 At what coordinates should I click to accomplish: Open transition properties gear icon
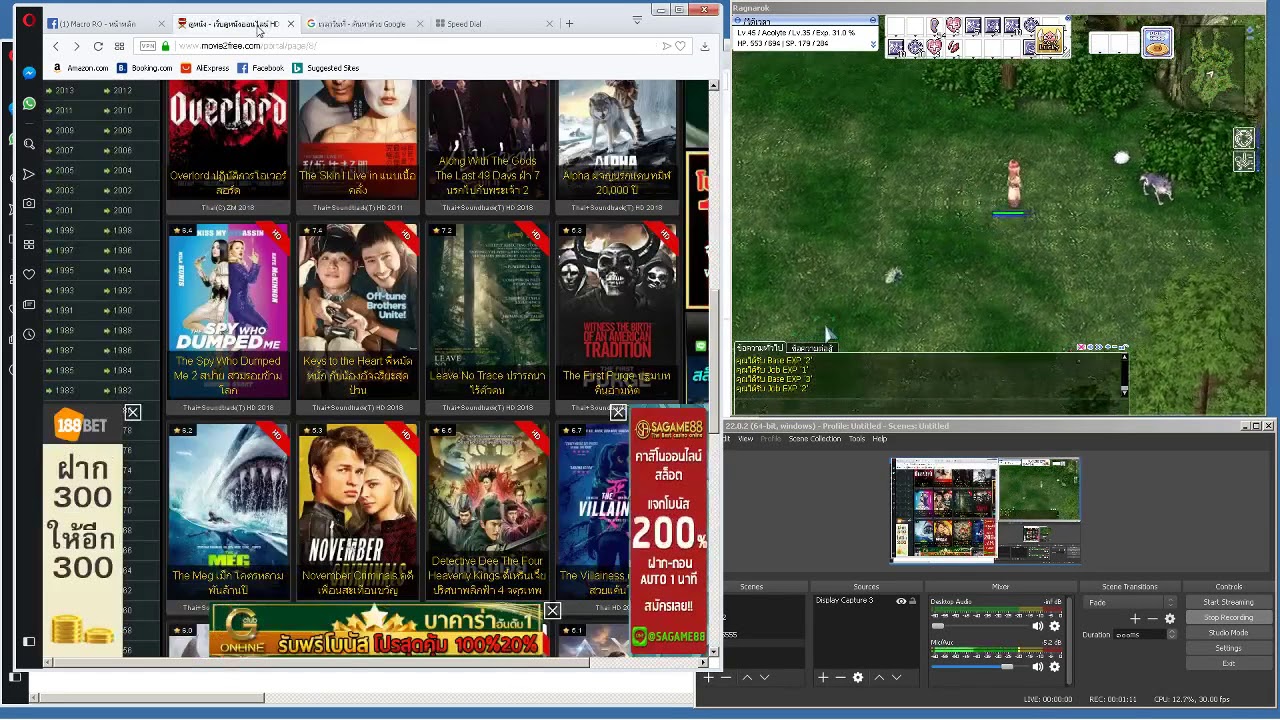(x=1170, y=619)
